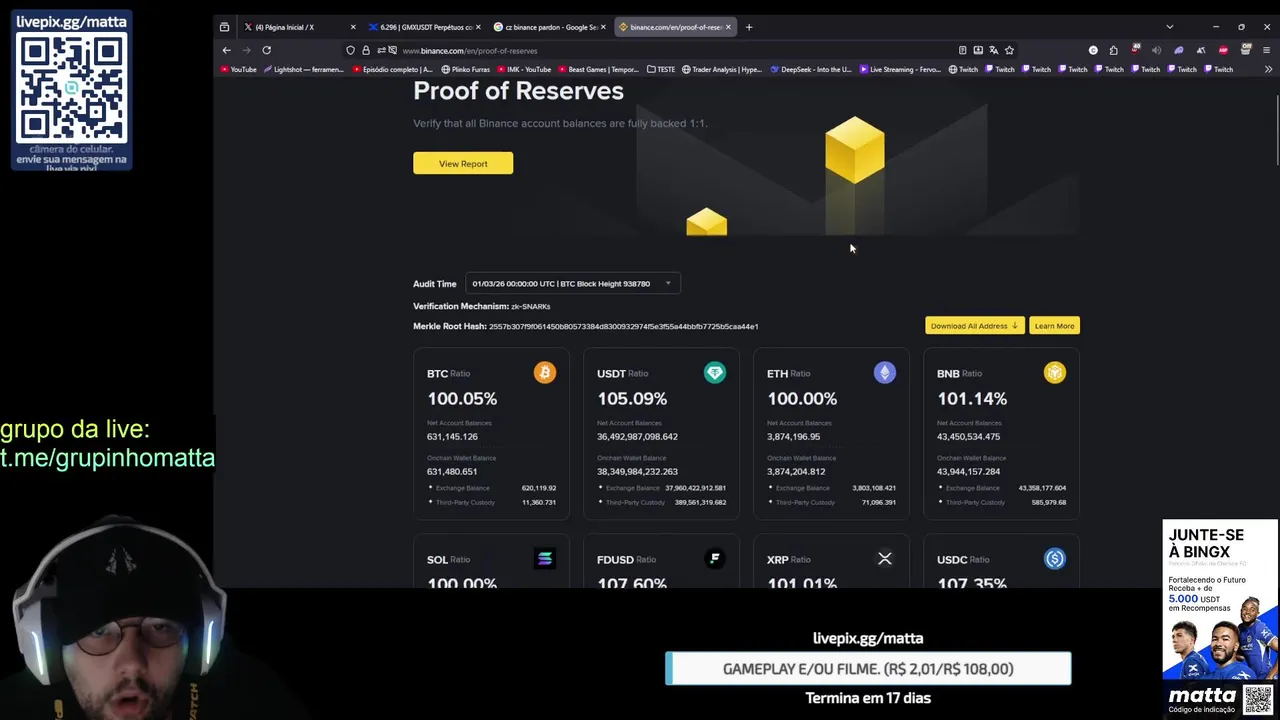Open the Plinko Furras bookmark
The image size is (1280, 720).
pos(465,69)
